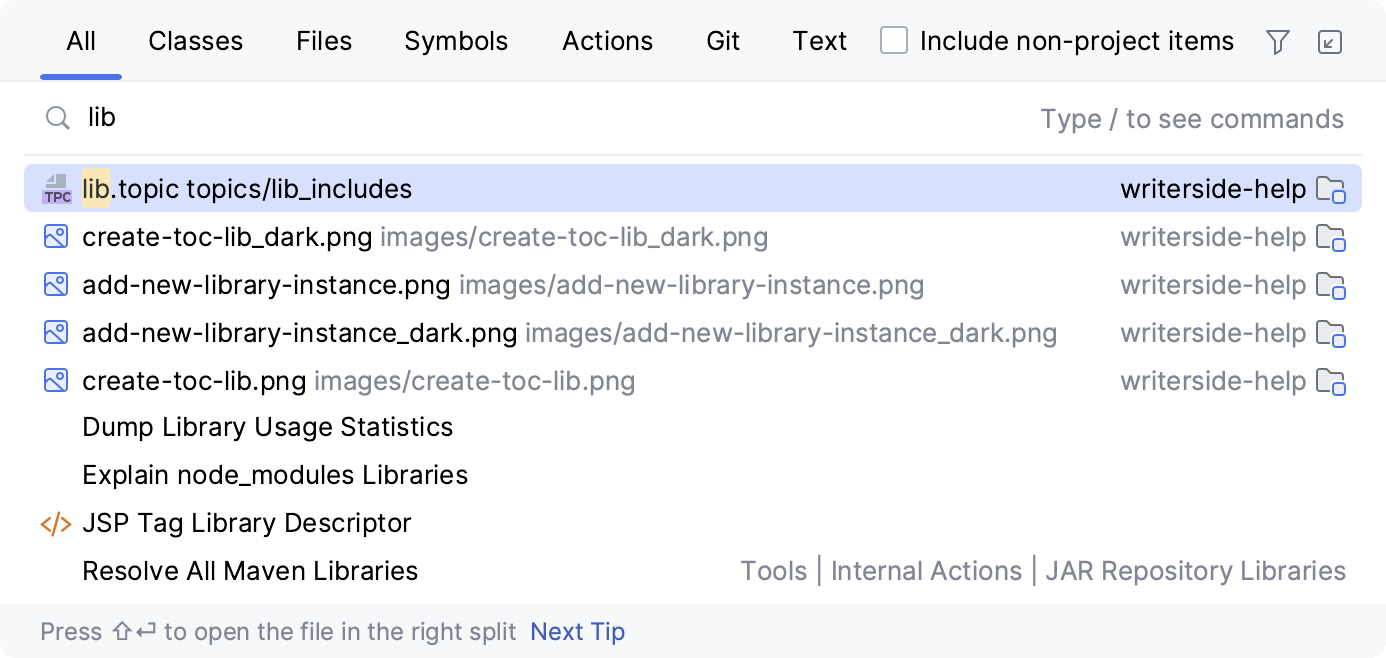Click the magnifier search icon
Screen dimensions: 1386x658
click(57, 119)
